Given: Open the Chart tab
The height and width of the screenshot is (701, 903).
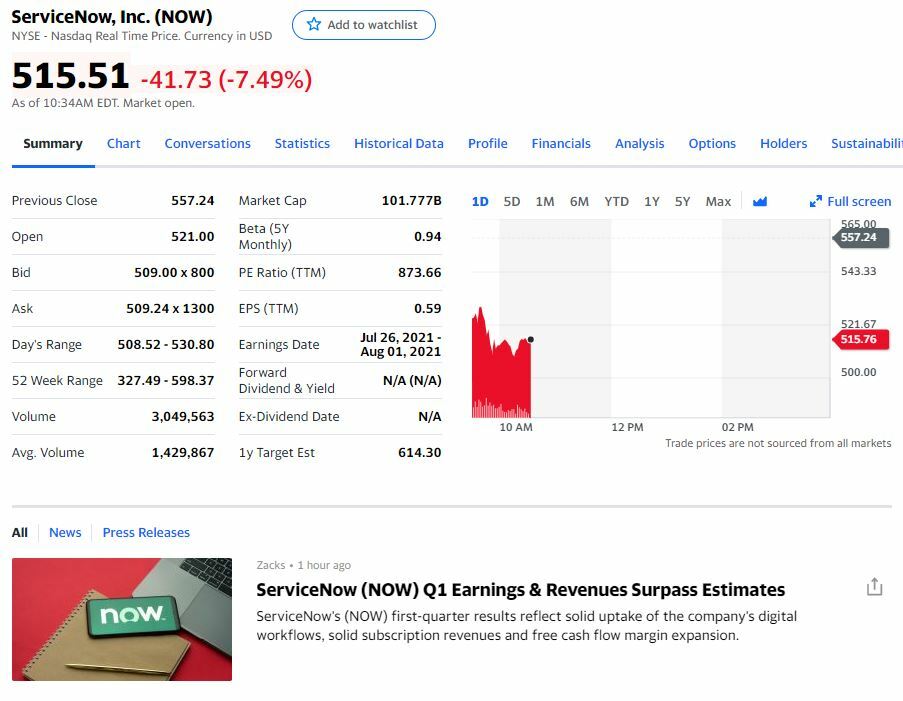Looking at the screenshot, I should click(123, 143).
